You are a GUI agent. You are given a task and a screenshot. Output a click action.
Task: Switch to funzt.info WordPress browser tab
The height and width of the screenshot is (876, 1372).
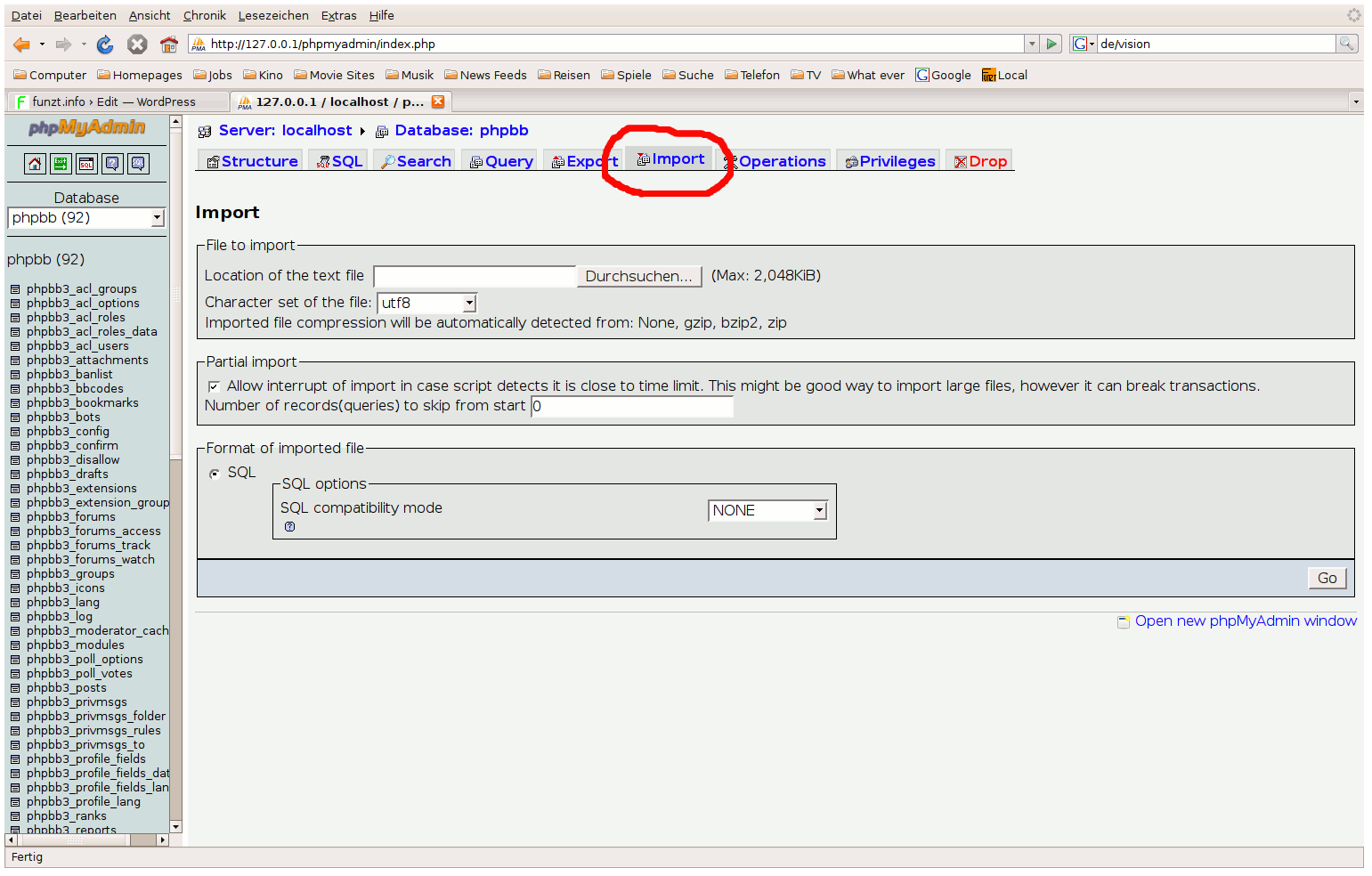[x=118, y=101]
